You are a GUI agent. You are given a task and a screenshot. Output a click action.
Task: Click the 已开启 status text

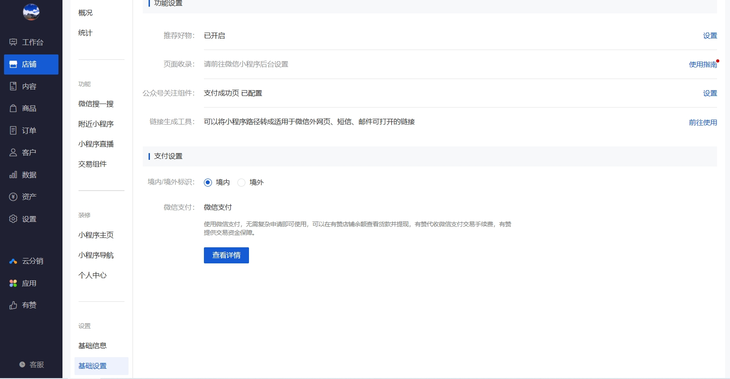[x=214, y=36]
